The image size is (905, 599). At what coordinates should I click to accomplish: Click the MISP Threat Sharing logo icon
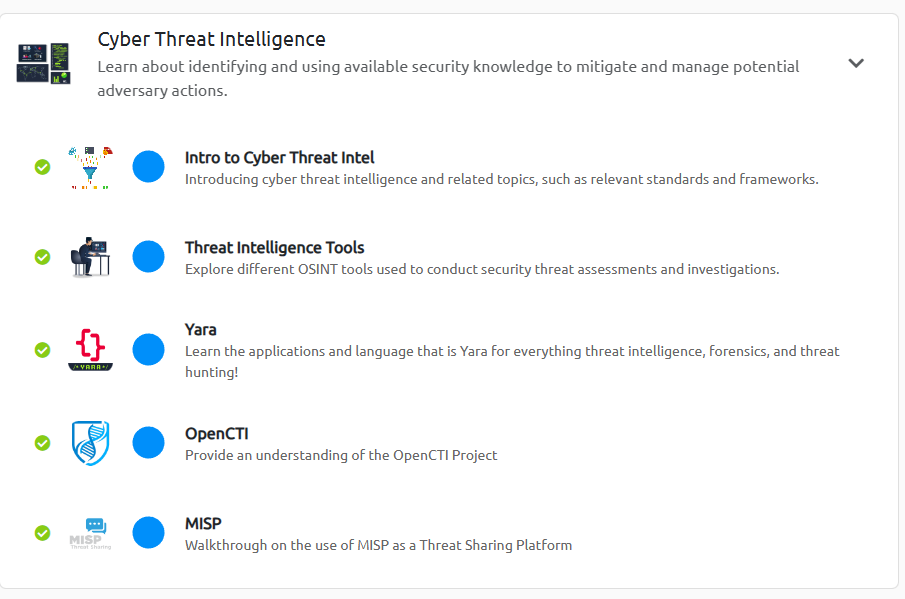[x=90, y=533]
